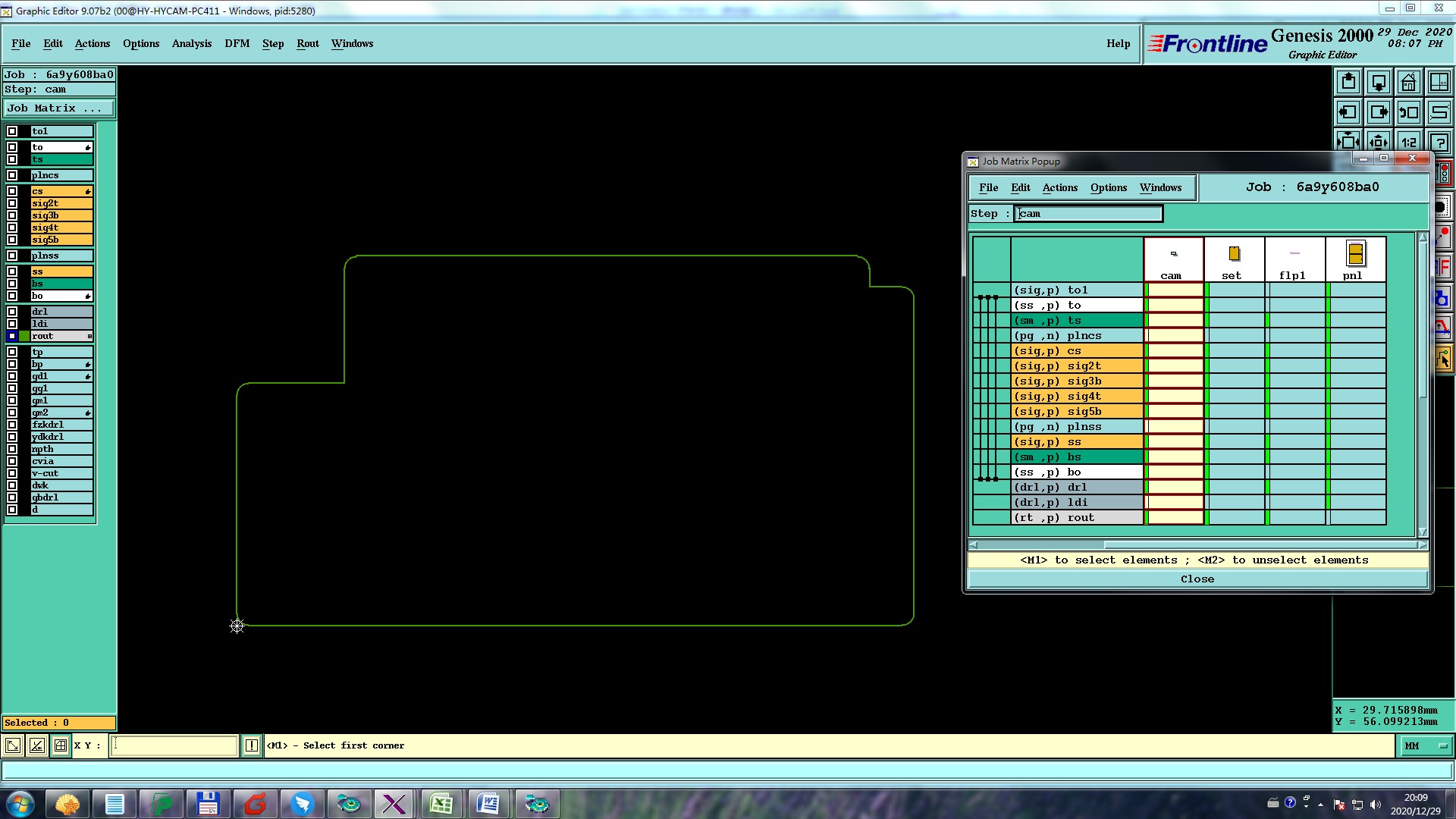
Task: Toggle display checkbox of rout layer
Action: coord(12,336)
